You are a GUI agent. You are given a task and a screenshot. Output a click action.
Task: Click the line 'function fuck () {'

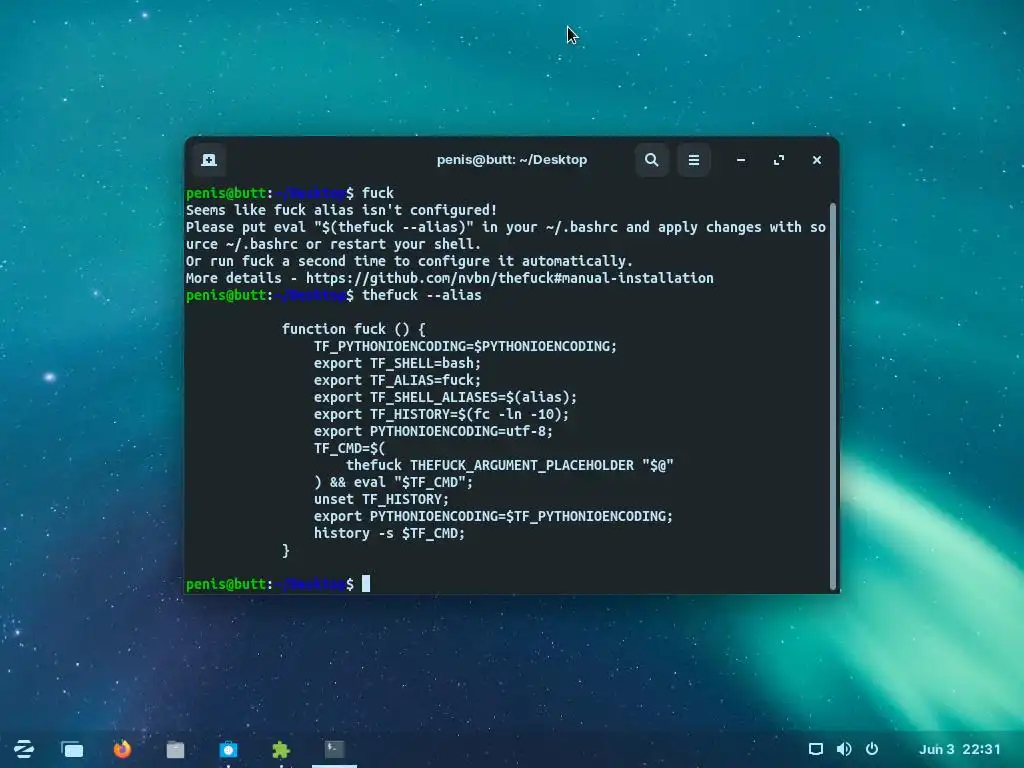click(353, 329)
